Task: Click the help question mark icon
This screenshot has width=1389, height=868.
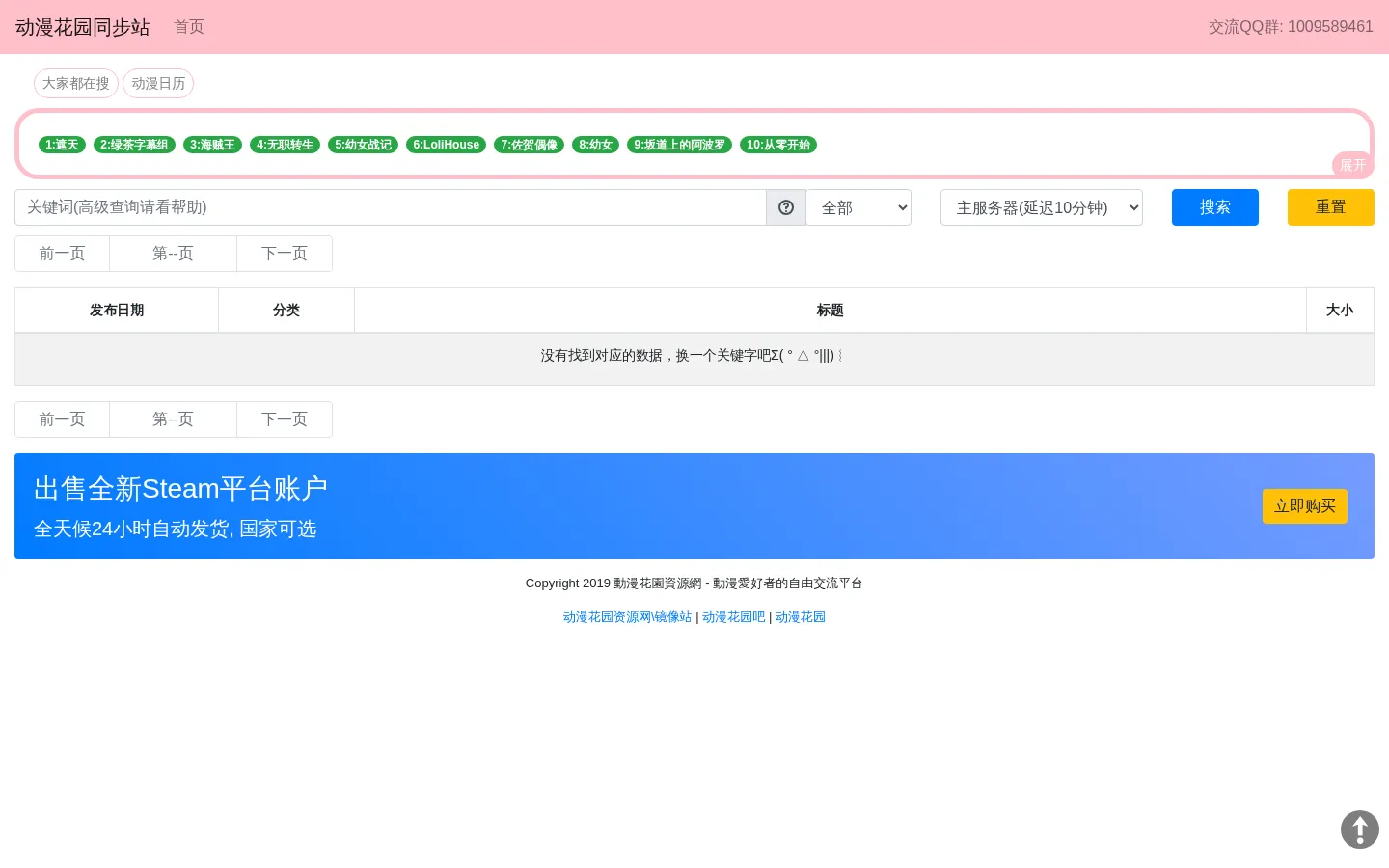Action: tap(786, 207)
